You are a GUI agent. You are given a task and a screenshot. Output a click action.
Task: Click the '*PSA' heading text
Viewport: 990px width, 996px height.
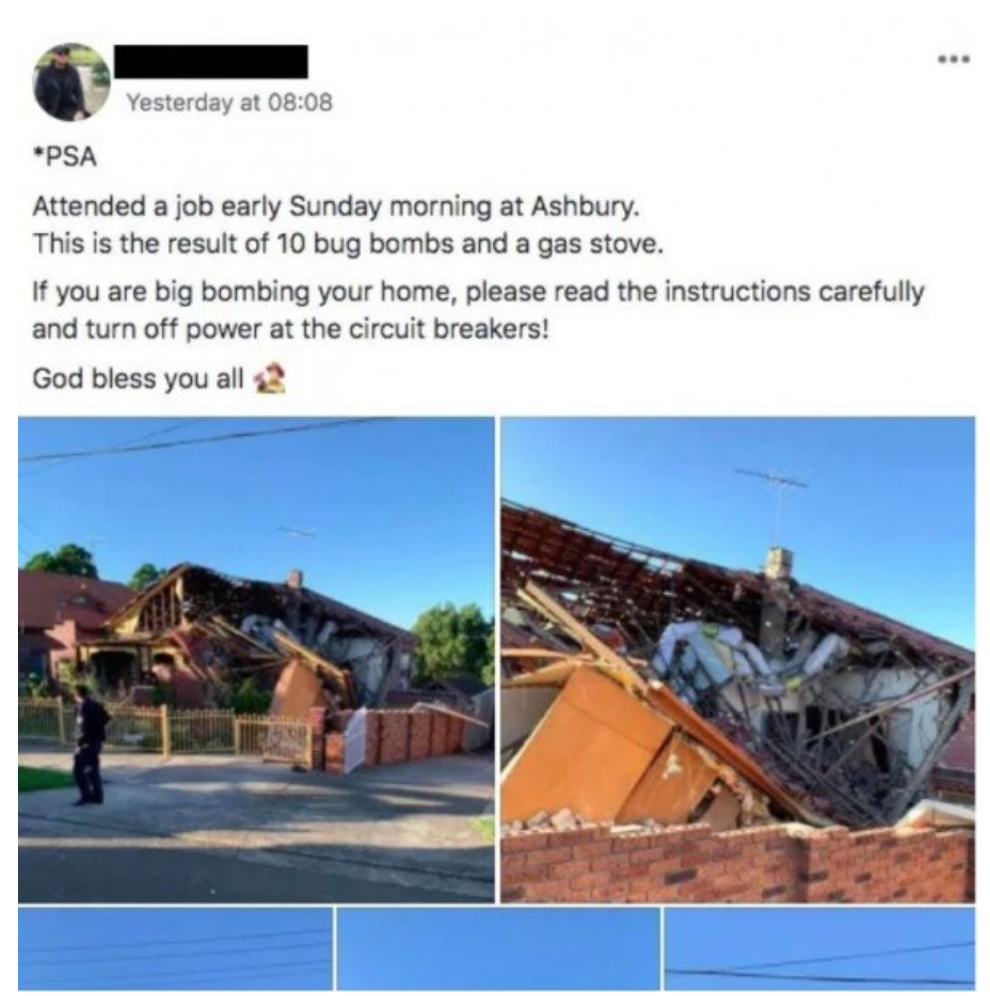point(65,156)
